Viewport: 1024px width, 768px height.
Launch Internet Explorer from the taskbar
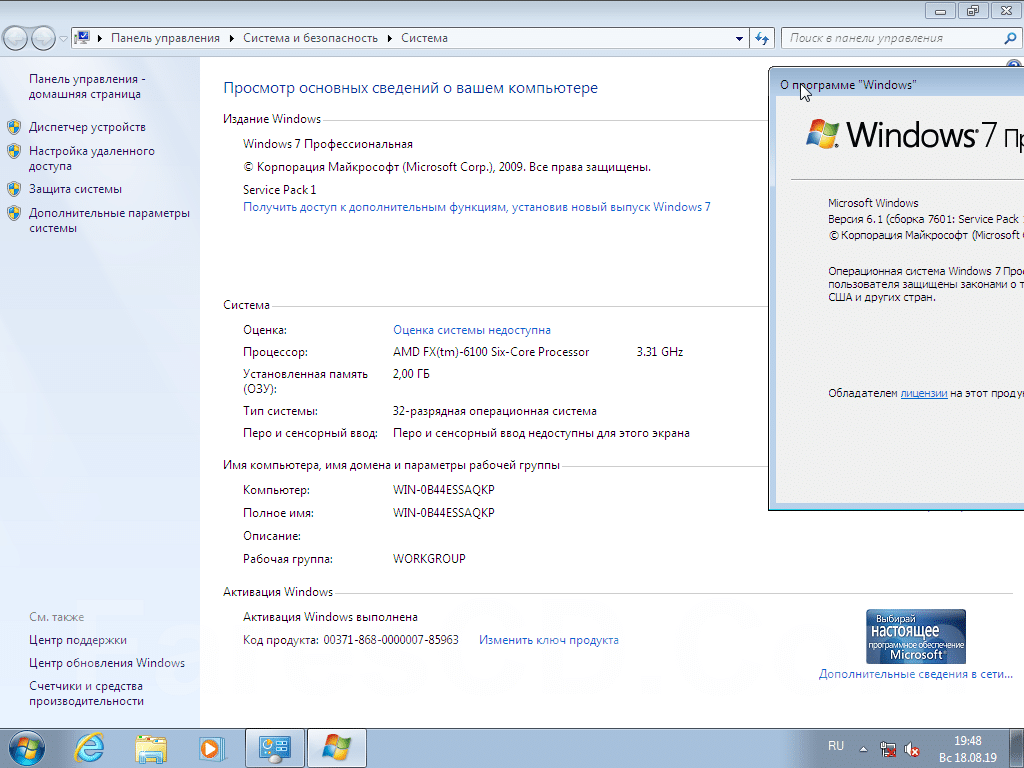click(89, 748)
